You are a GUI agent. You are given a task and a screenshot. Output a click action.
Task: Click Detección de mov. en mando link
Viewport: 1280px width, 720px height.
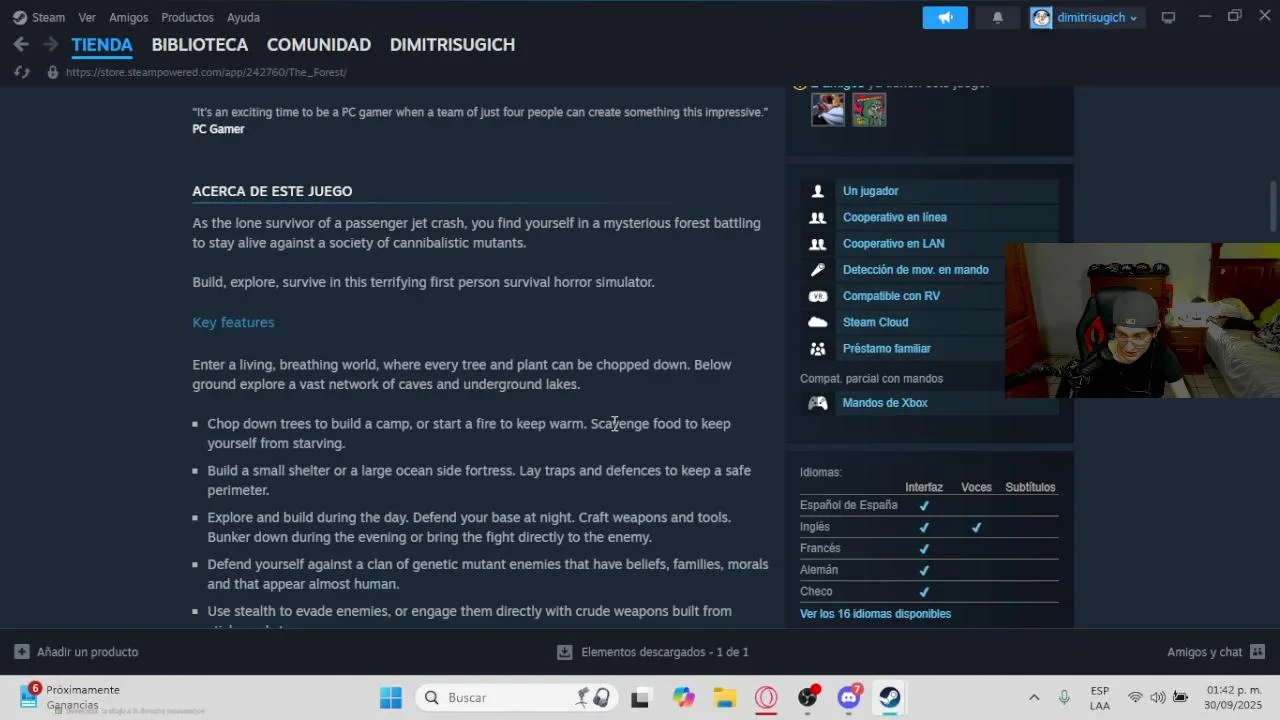[915, 270]
